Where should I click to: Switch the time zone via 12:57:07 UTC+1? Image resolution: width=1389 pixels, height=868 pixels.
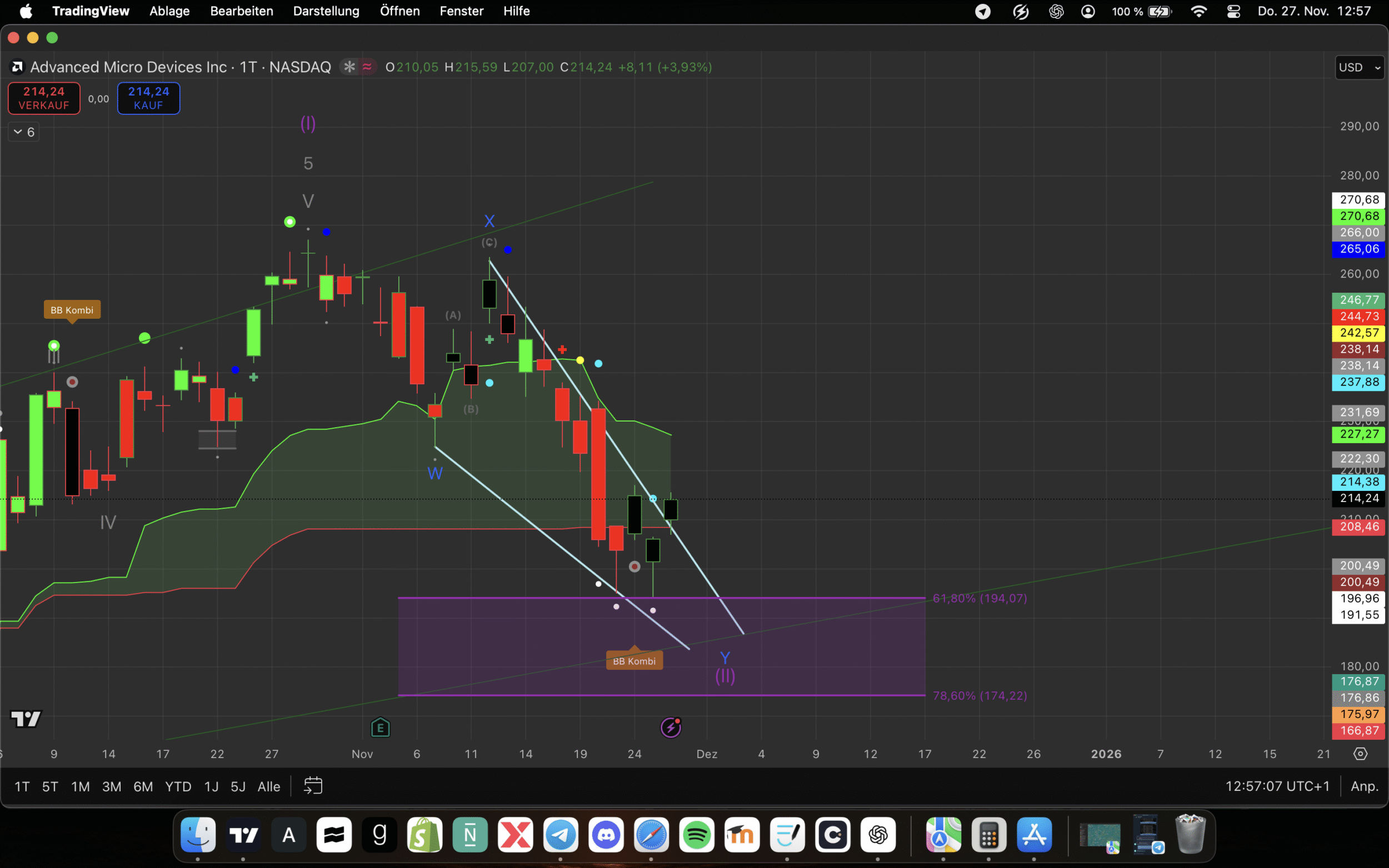tap(1277, 786)
